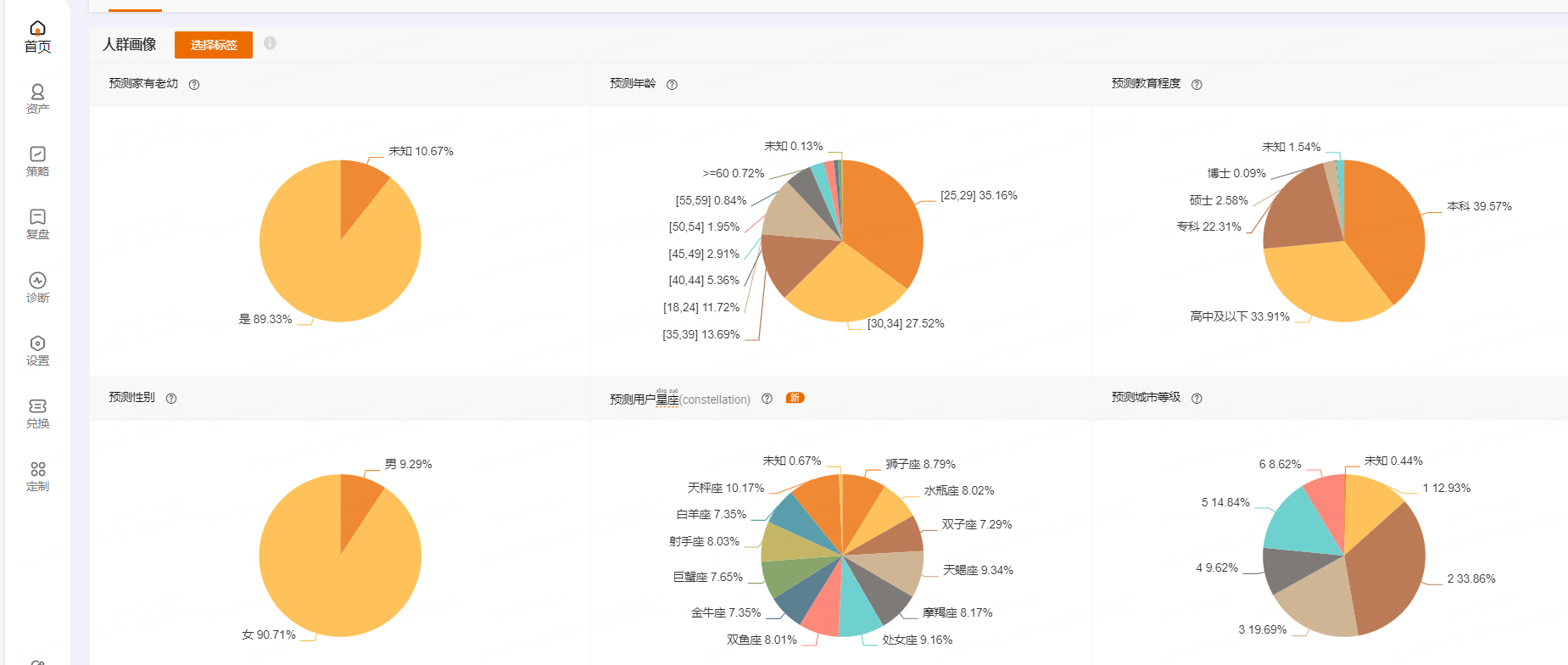Click the 摩羯座 8.17% constellation label

point(957,612)
